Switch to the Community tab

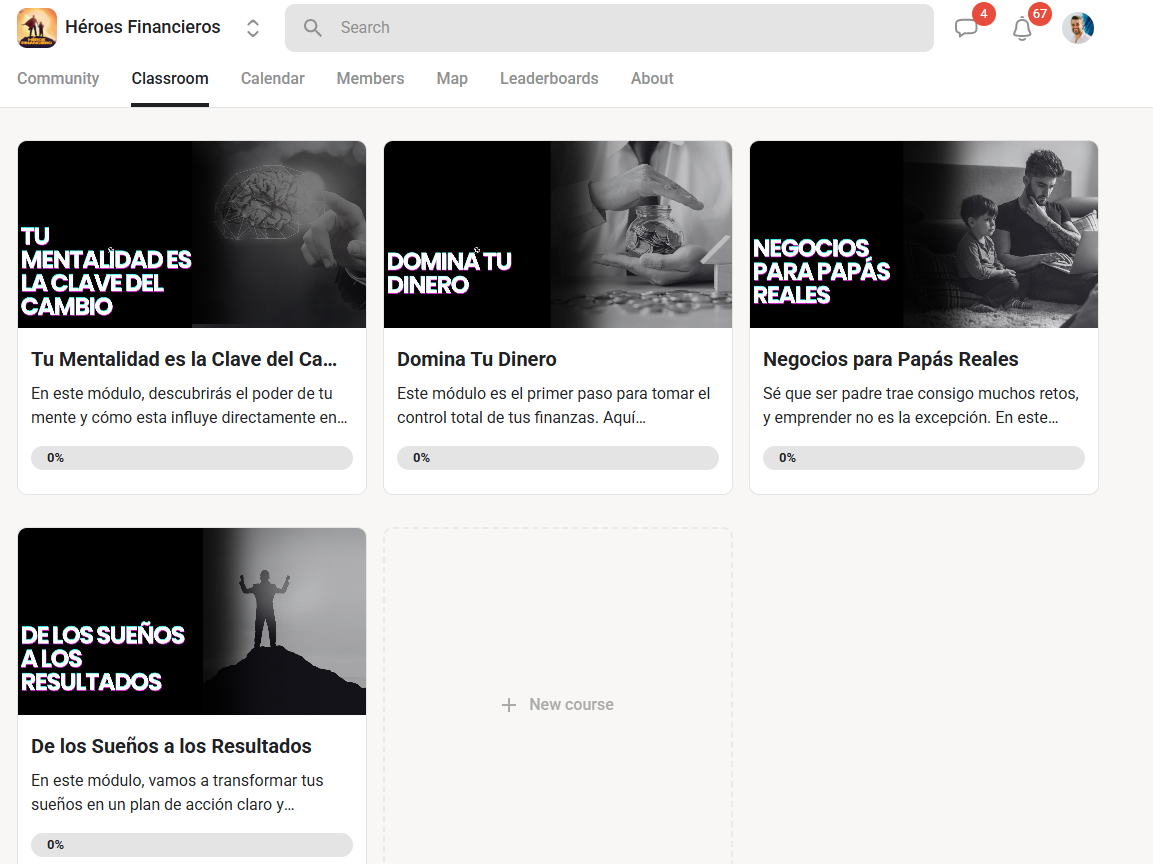tap(58, 79)
